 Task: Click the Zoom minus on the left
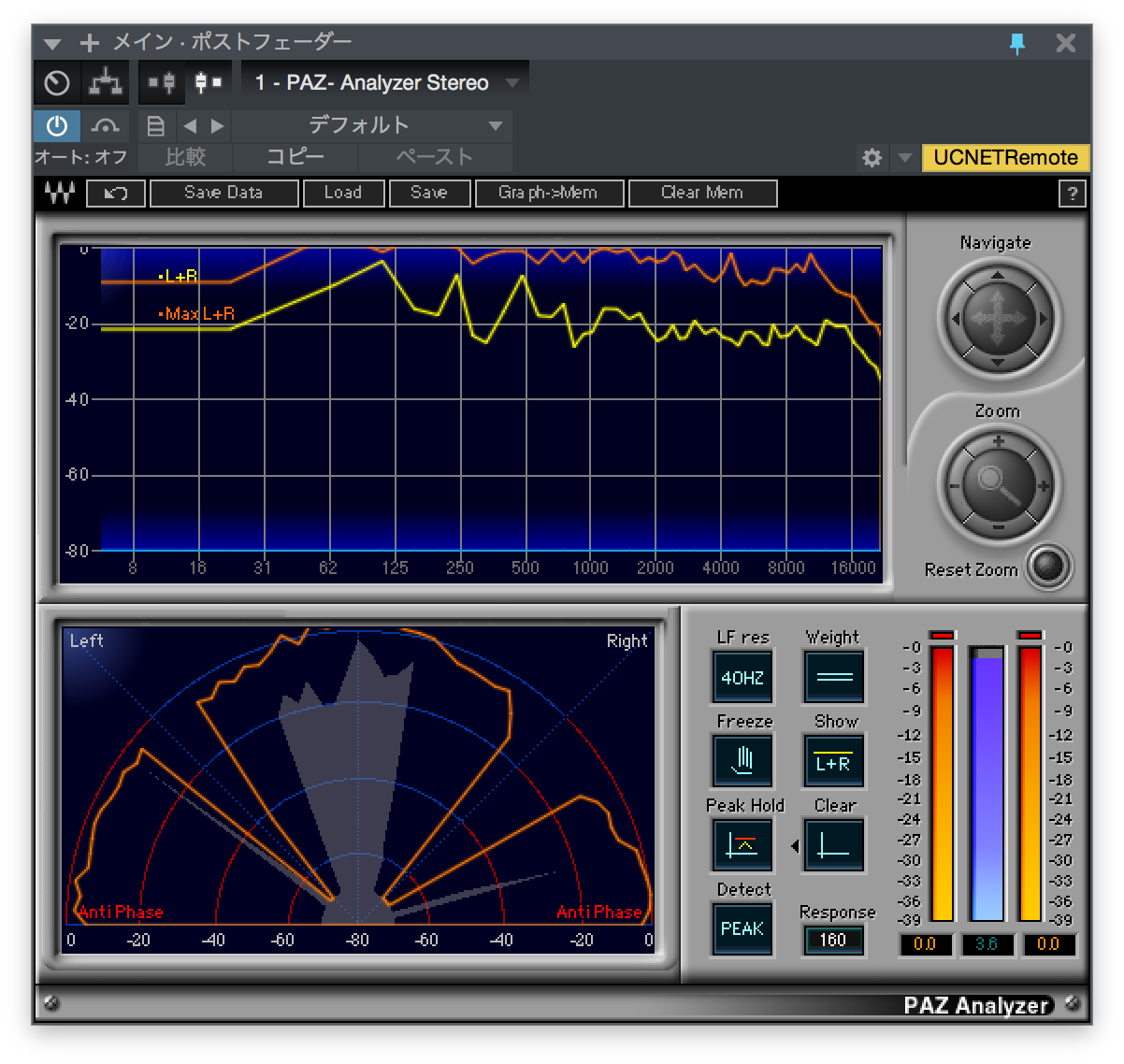[x=954, y=486]
